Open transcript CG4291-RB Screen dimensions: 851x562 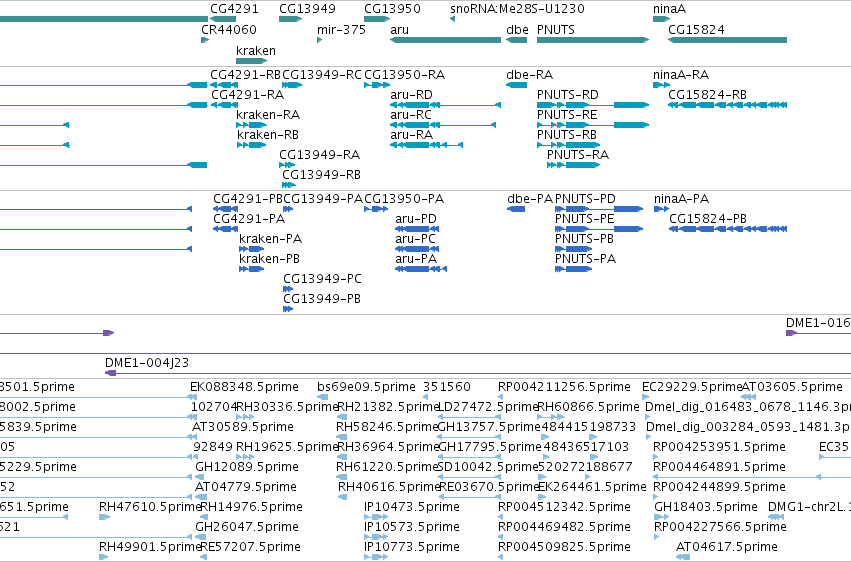pos(224,85)
